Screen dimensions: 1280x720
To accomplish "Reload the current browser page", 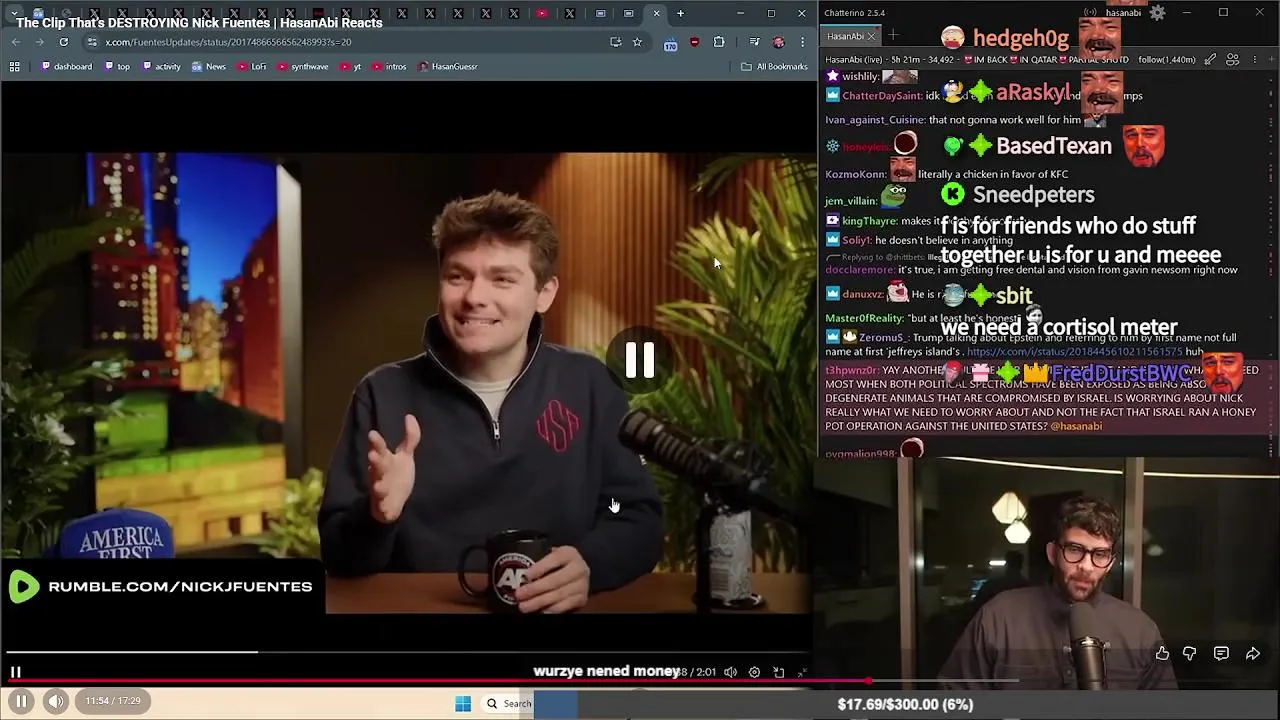I will pos(63,42).
